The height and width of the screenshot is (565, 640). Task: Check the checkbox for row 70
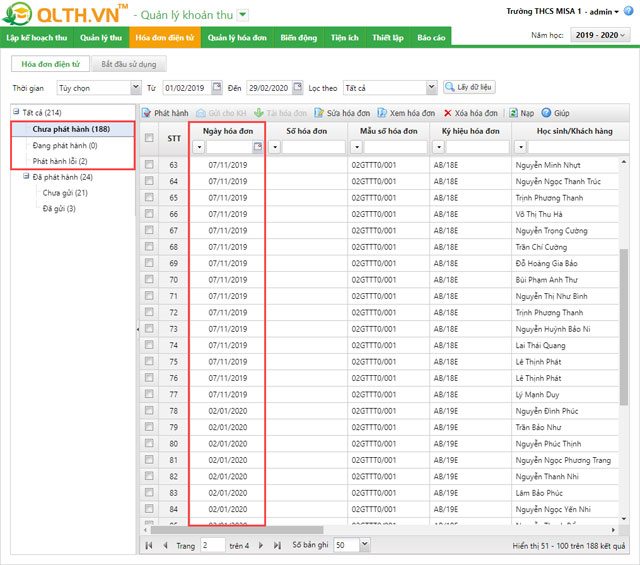coord(149,280)
